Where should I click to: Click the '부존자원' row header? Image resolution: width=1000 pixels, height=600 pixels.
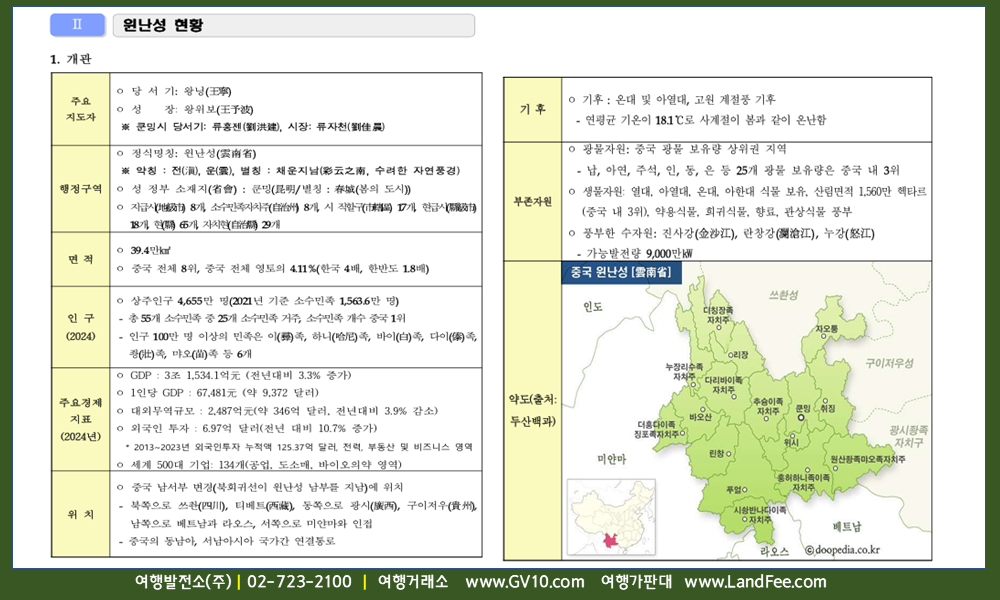click(533, 201)
